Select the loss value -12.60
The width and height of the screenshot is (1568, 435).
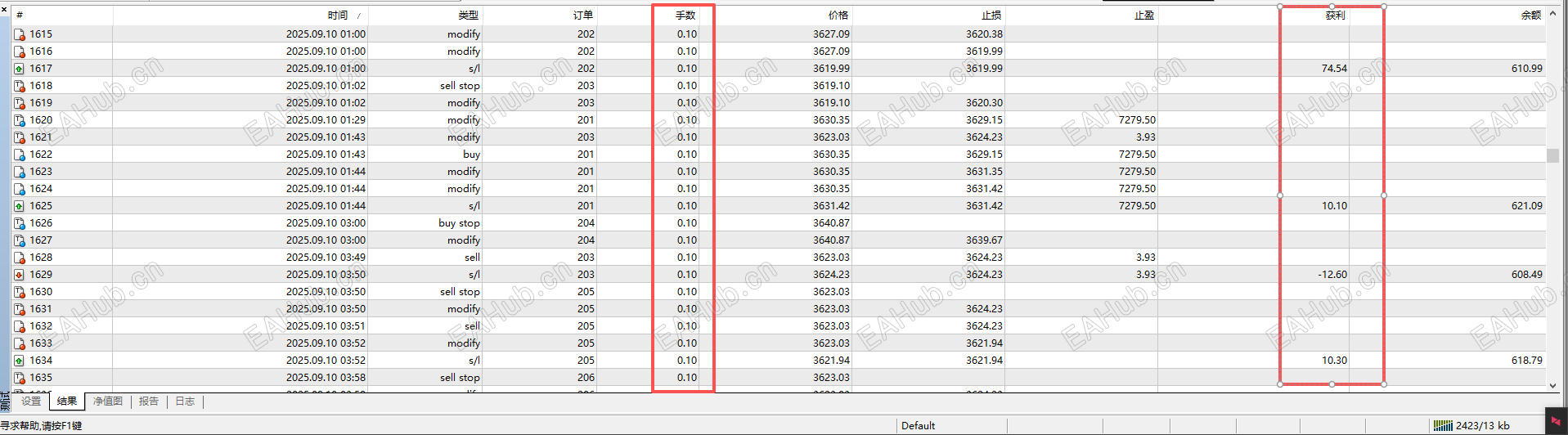(x=1332, y=275)
